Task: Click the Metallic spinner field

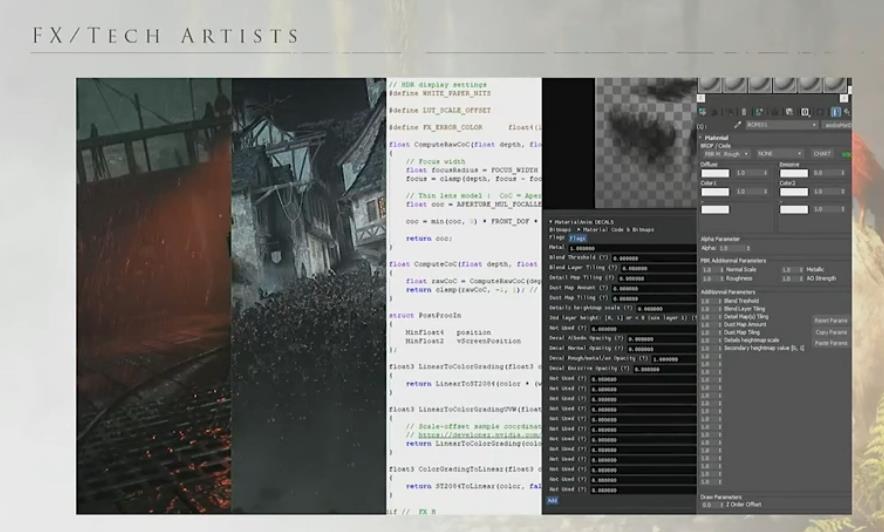Action: pos(792,270)
